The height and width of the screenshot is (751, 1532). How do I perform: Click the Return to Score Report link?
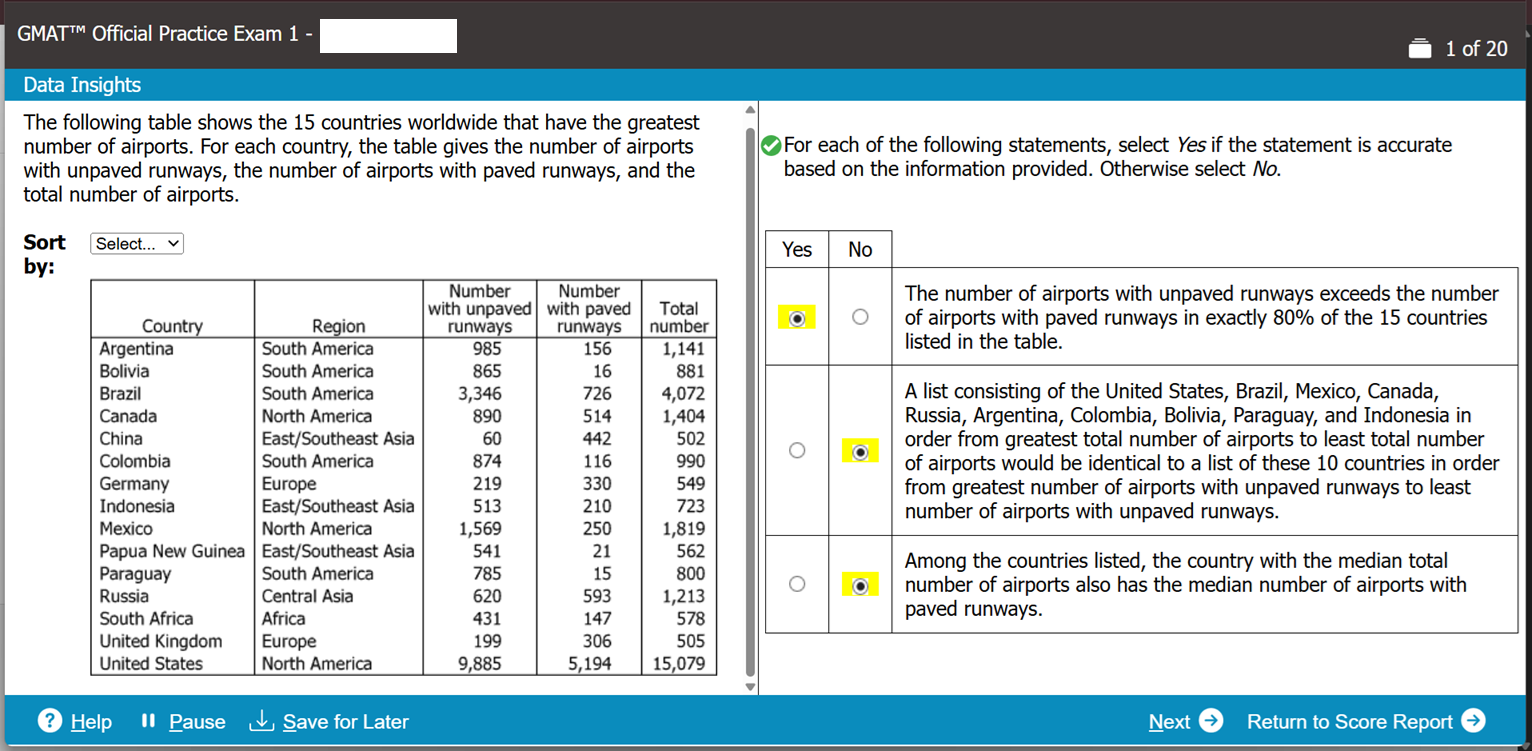click(1349, 722)
